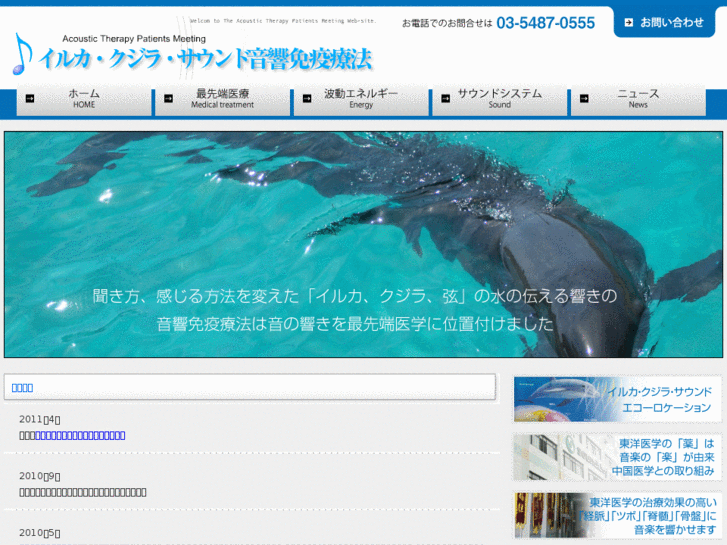Image resolution: width=727 pixels, height=545 pixels.
Task: Click the 聞き方、感じる方法を変えた caption line
Action: (355, 296)
